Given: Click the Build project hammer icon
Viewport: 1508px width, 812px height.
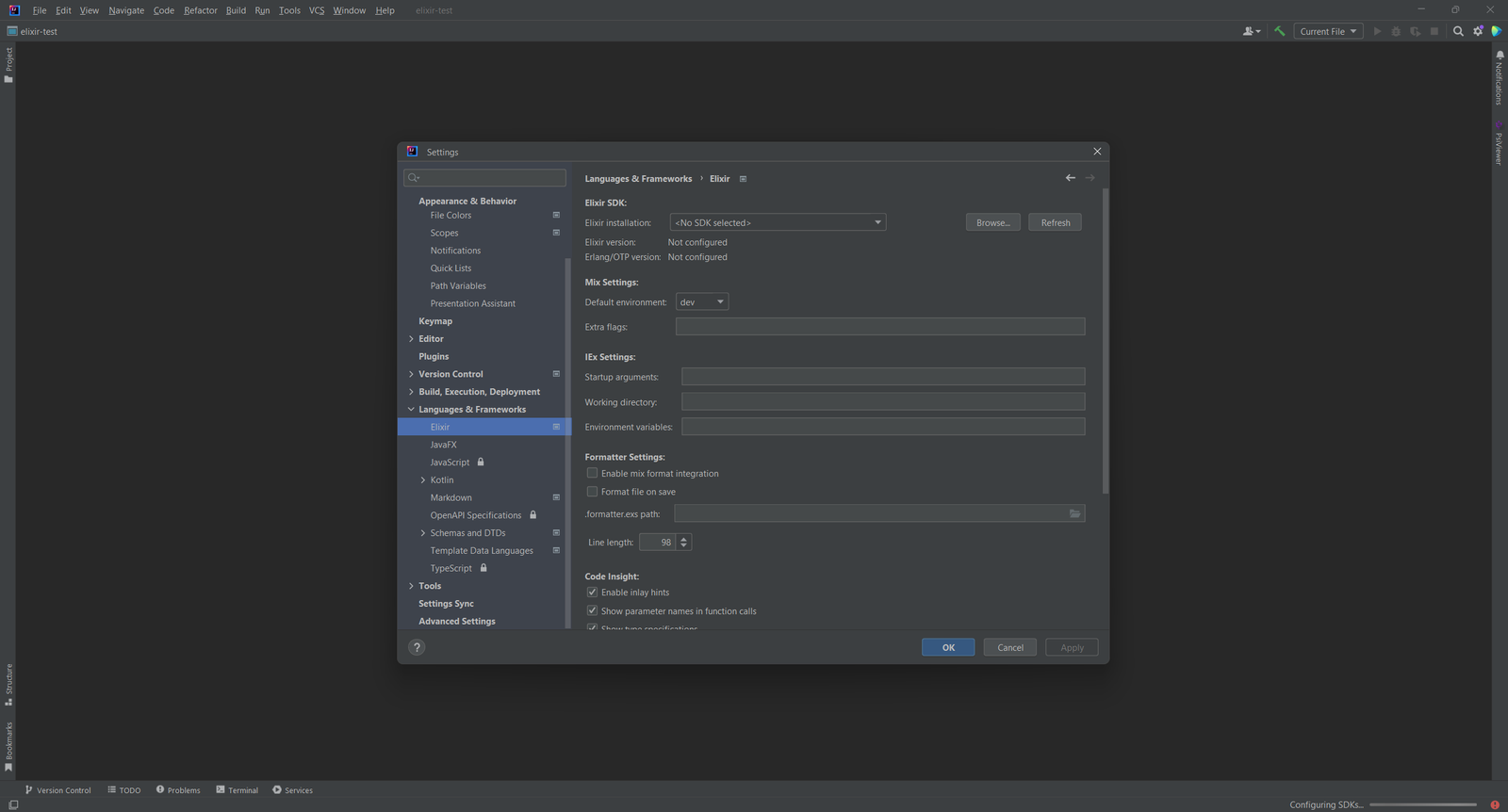Looking at the screenshot, I should click(1279, 31).
